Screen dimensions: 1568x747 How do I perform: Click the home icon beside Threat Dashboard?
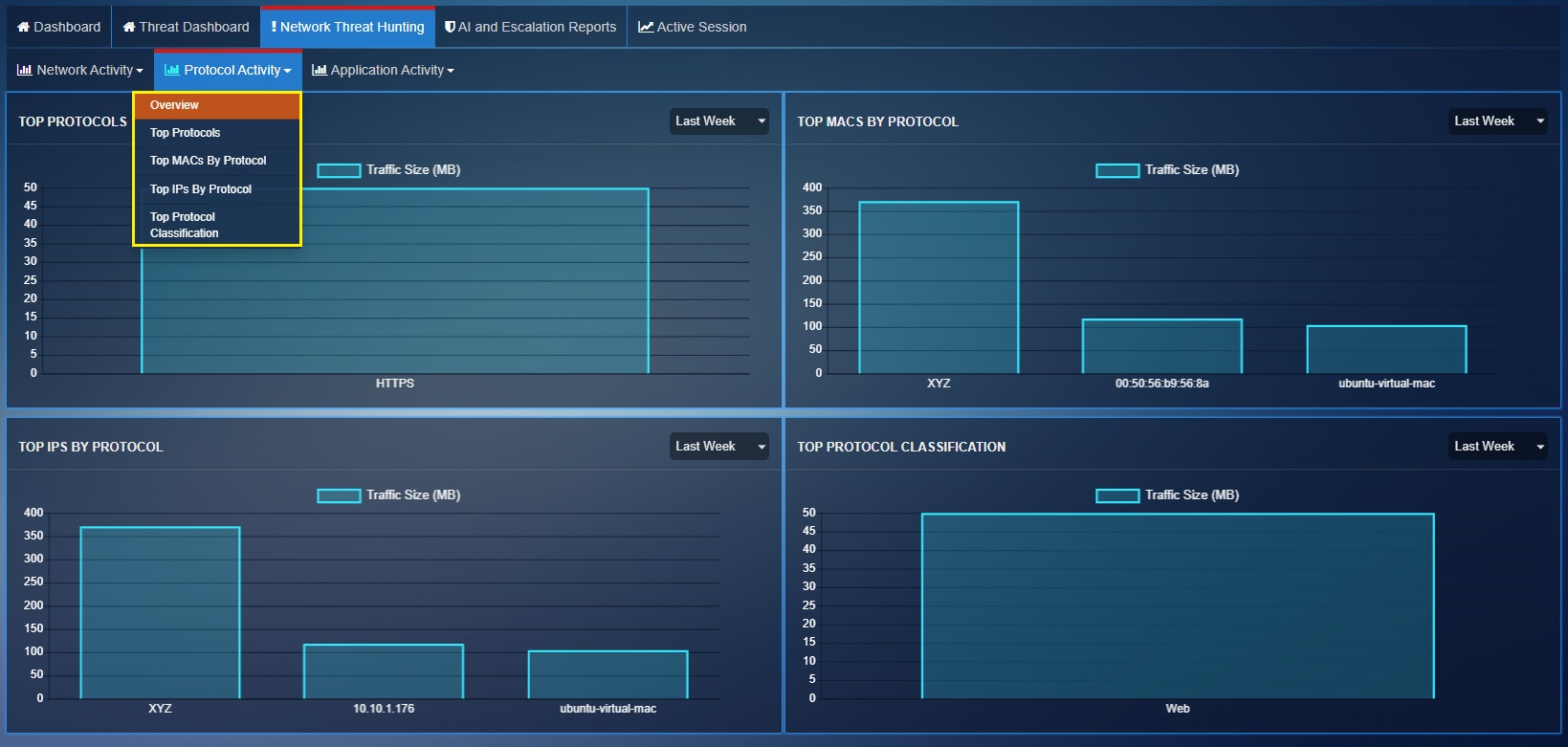(129, 27)
